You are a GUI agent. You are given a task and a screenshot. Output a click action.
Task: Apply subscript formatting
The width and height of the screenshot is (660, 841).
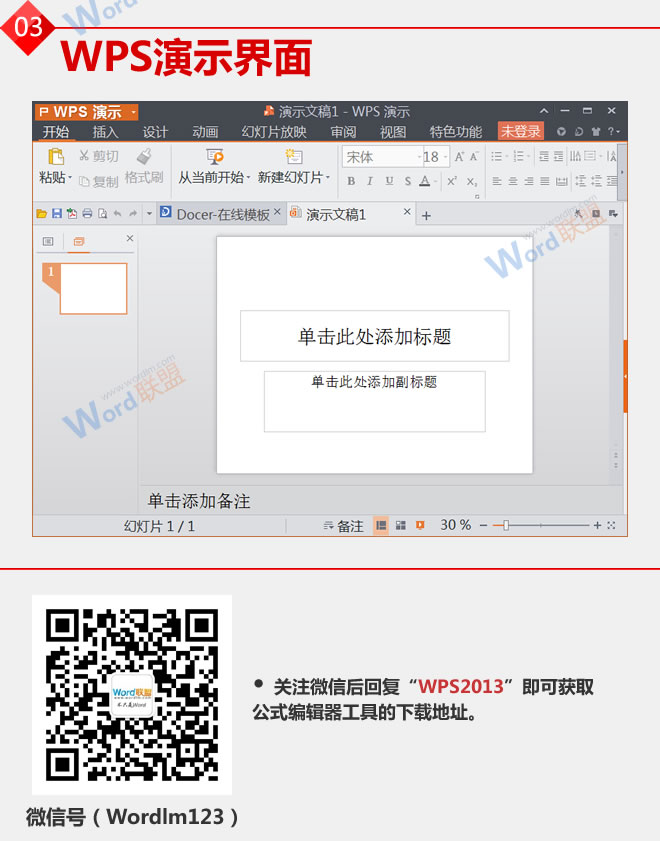pyautogui.click(x=471, y=182)
